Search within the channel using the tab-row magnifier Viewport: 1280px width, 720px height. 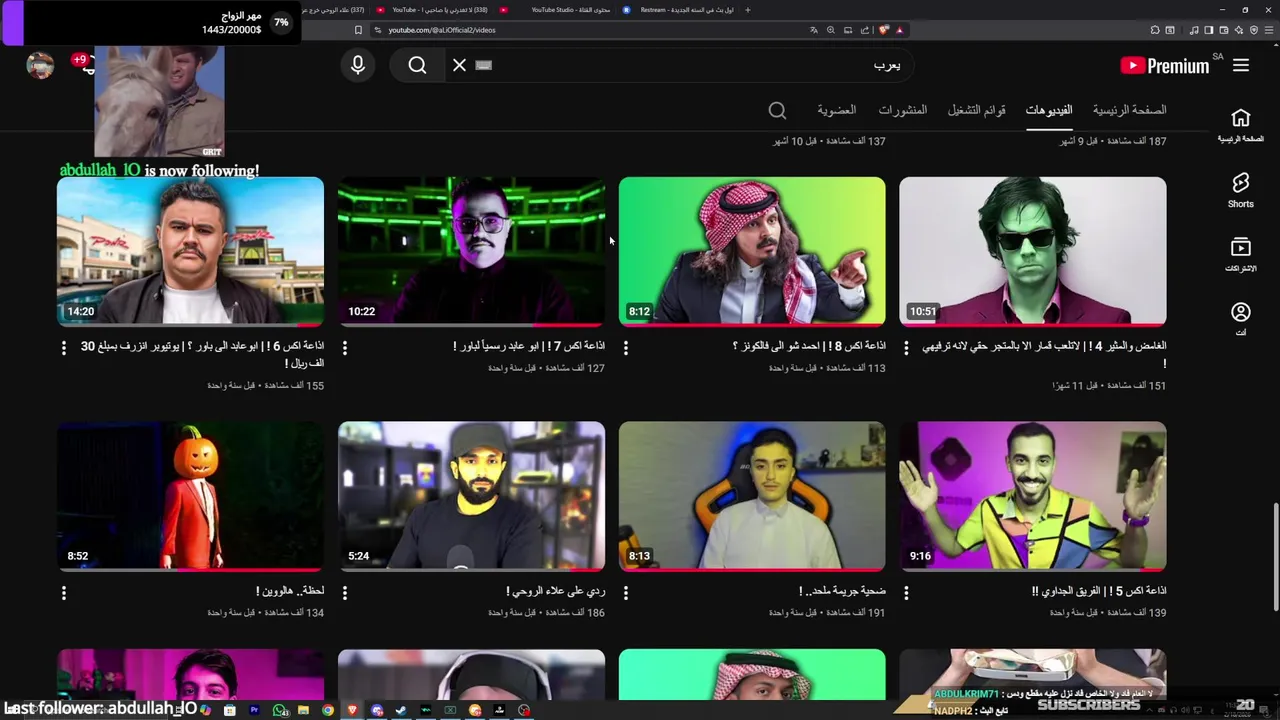click(777, 110)
